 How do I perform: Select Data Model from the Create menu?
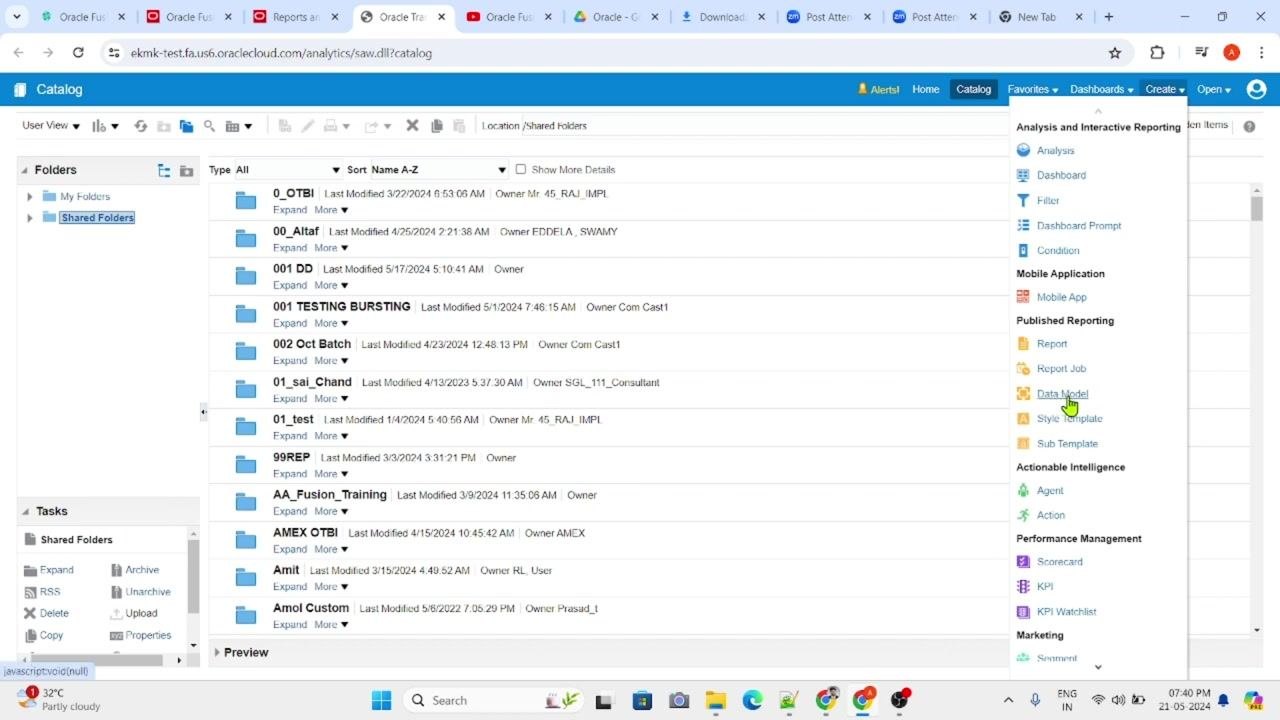coord(1062,394)
